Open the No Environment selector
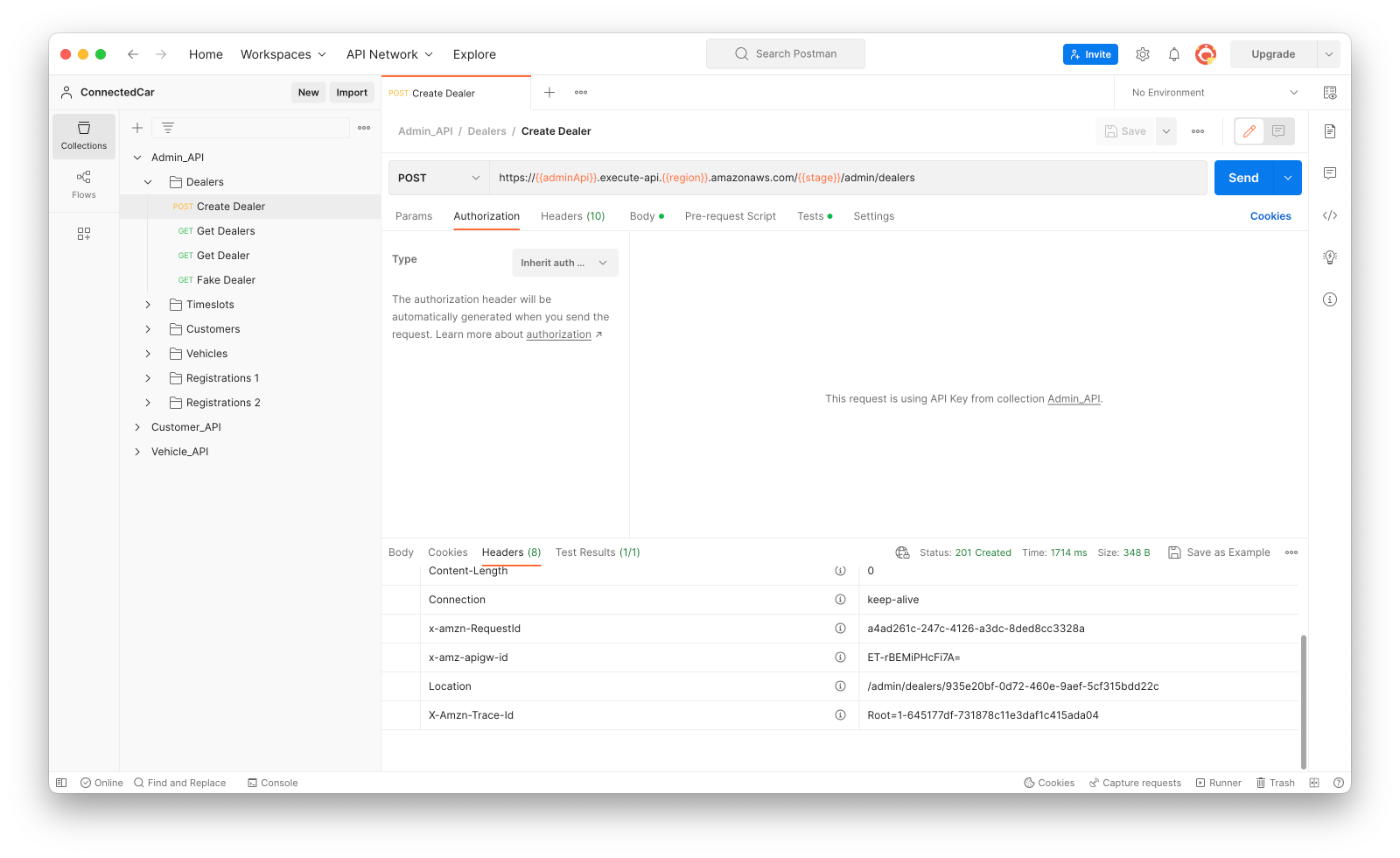The height and width of the screenshot is (858, 1400). [x=1215, y=93]
